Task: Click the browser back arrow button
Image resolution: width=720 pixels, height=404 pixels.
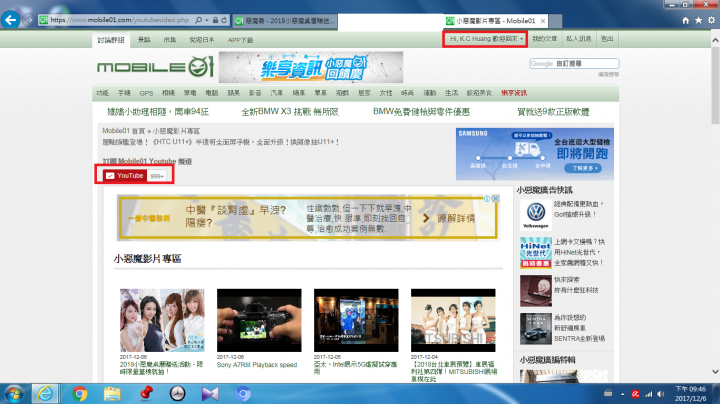Action: click(10, 20)
